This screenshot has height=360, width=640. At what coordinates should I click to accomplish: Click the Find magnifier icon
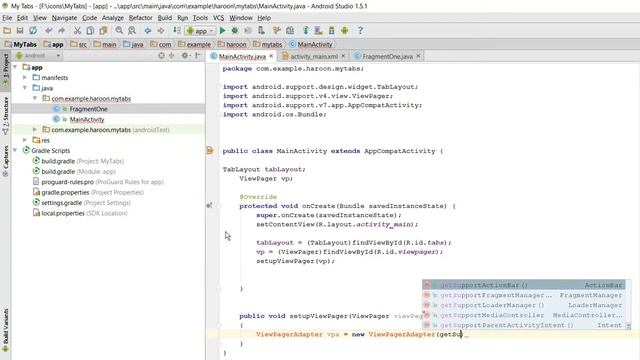(x=119, y=31)
